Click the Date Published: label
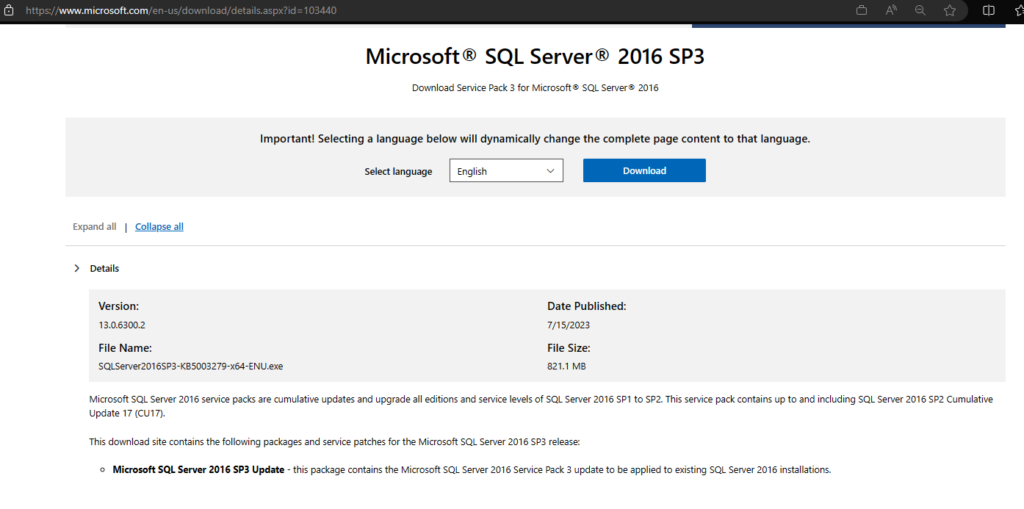 [x=586, y=306]
